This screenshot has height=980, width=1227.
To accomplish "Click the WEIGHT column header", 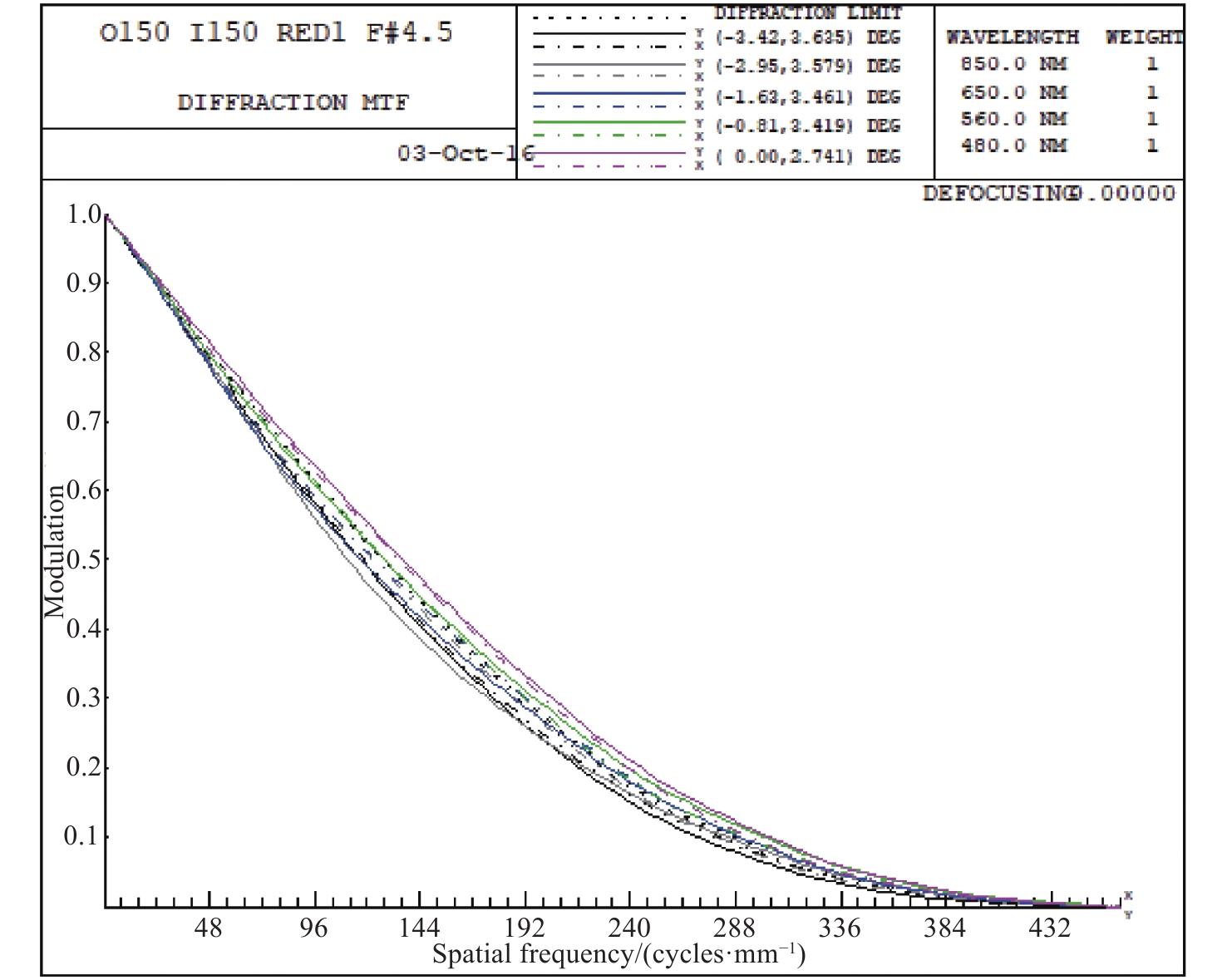I will pos(1143,37).
